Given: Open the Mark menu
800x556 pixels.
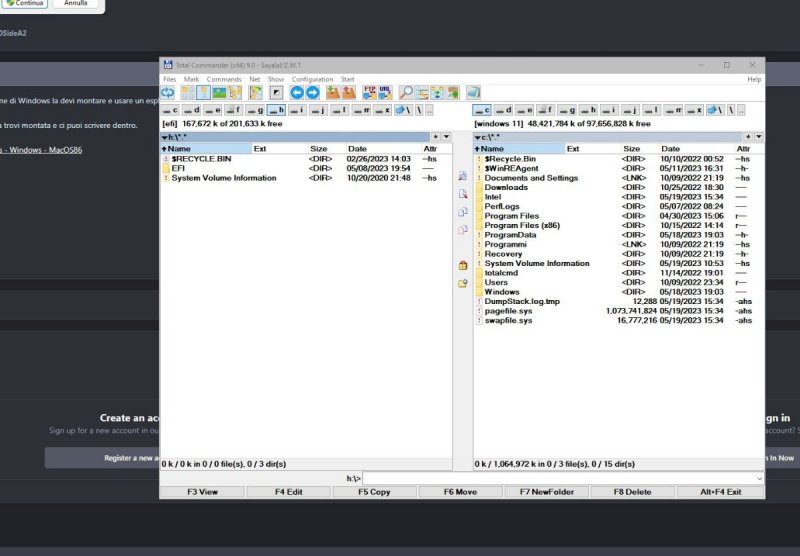Looking at the screenshot, I should [x=191, y=79].
